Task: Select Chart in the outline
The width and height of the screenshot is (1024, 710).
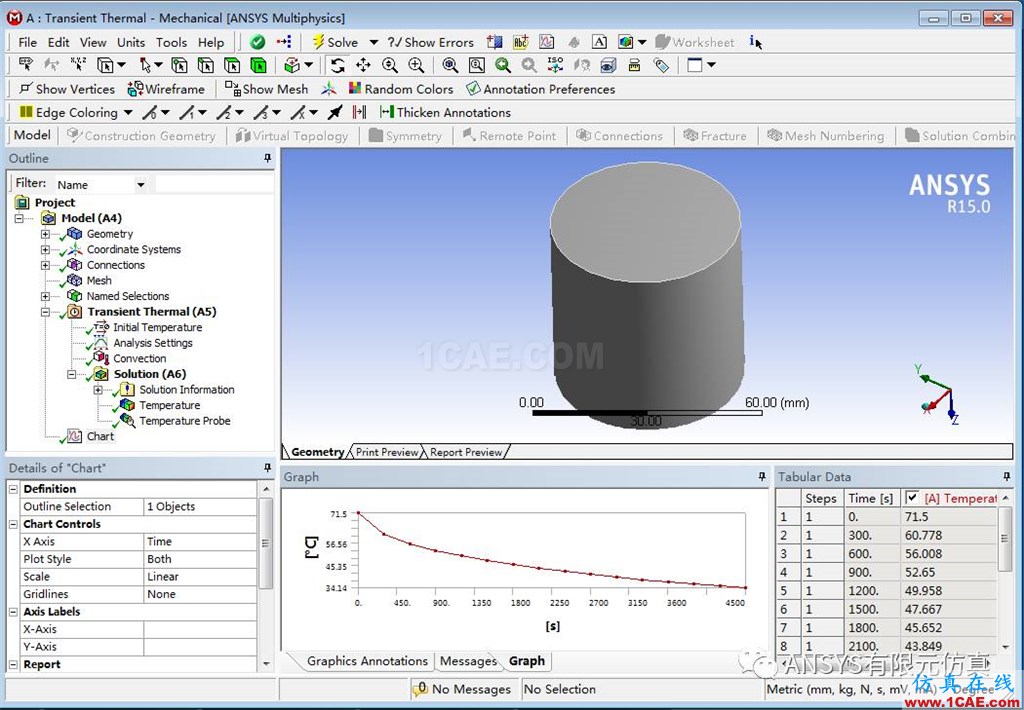Action: [x=100, y=436]
